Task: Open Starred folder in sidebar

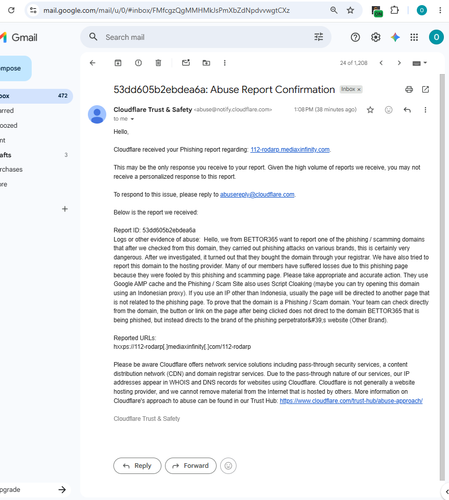Action: [x=7, y=111]
